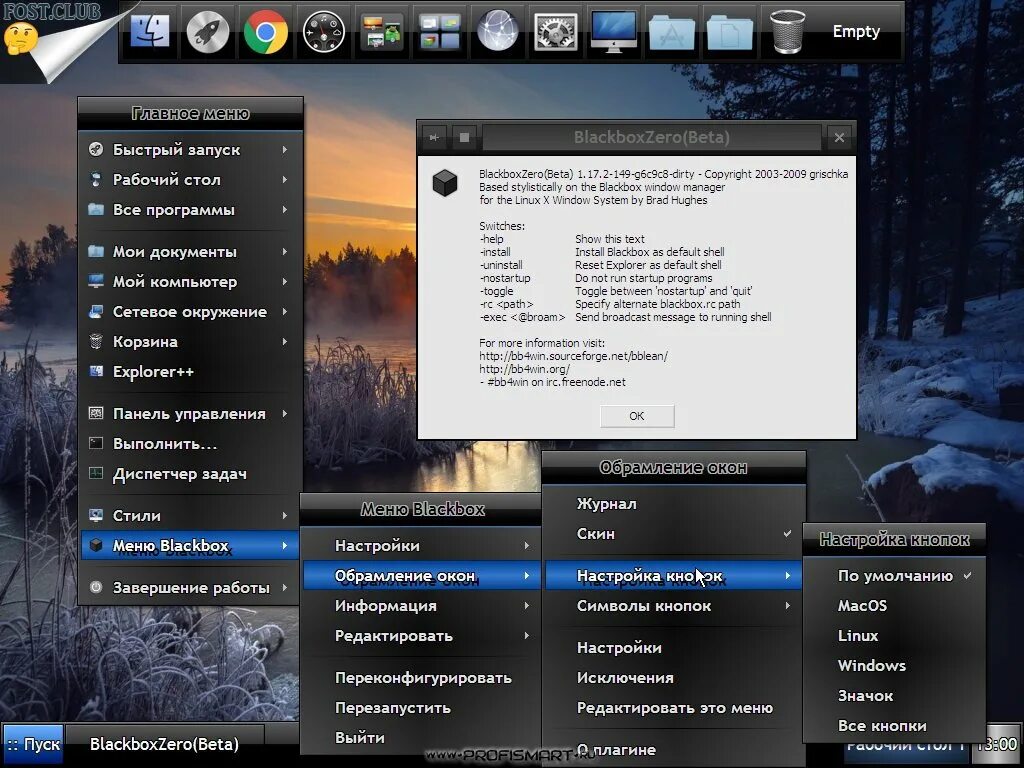Click the Мой компьютер monitor icon
The width and height of the screenshot is (1024, 768).
(x=96, y=281)
